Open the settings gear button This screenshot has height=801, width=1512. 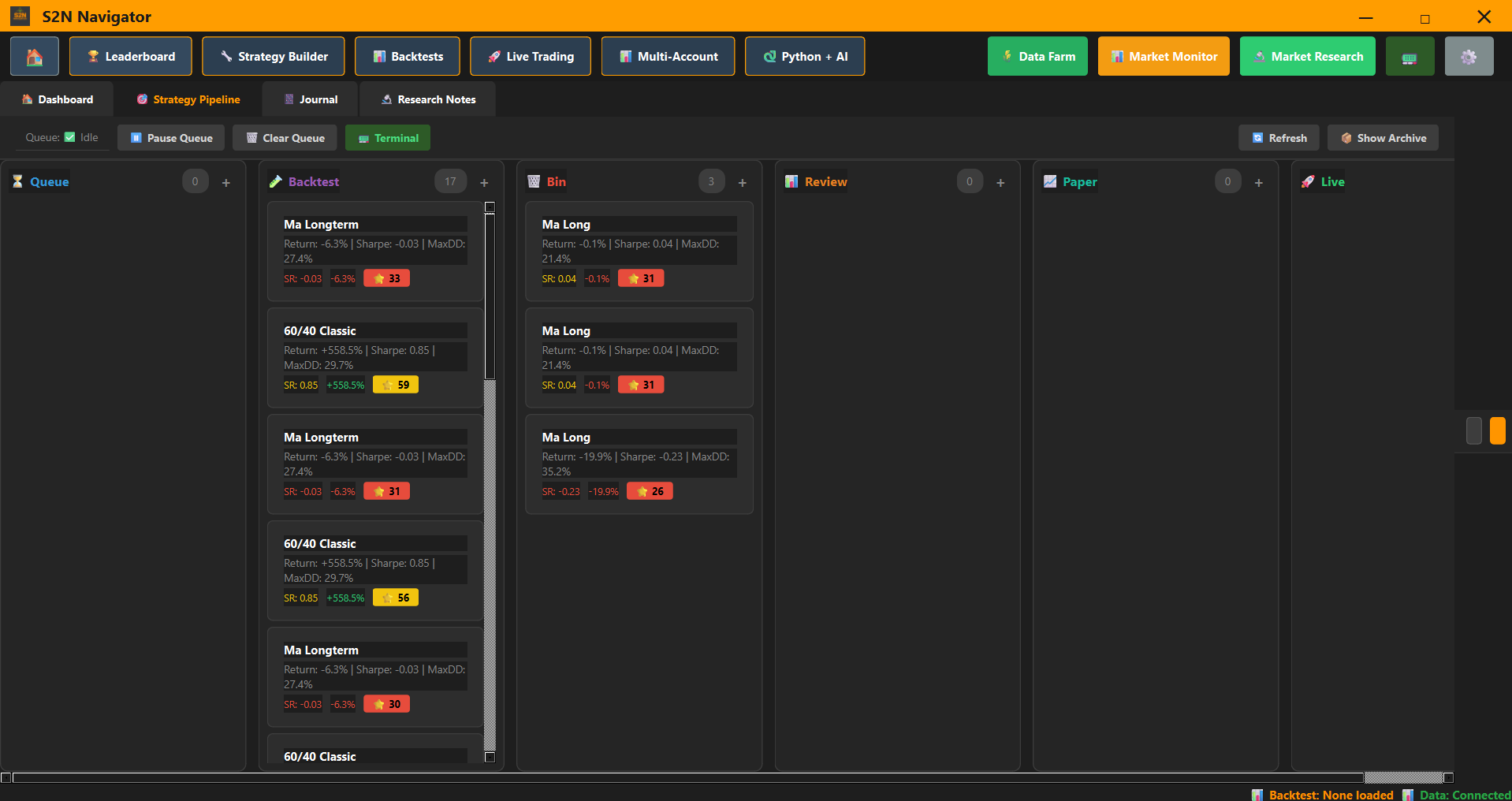(x=1469, y=57)
